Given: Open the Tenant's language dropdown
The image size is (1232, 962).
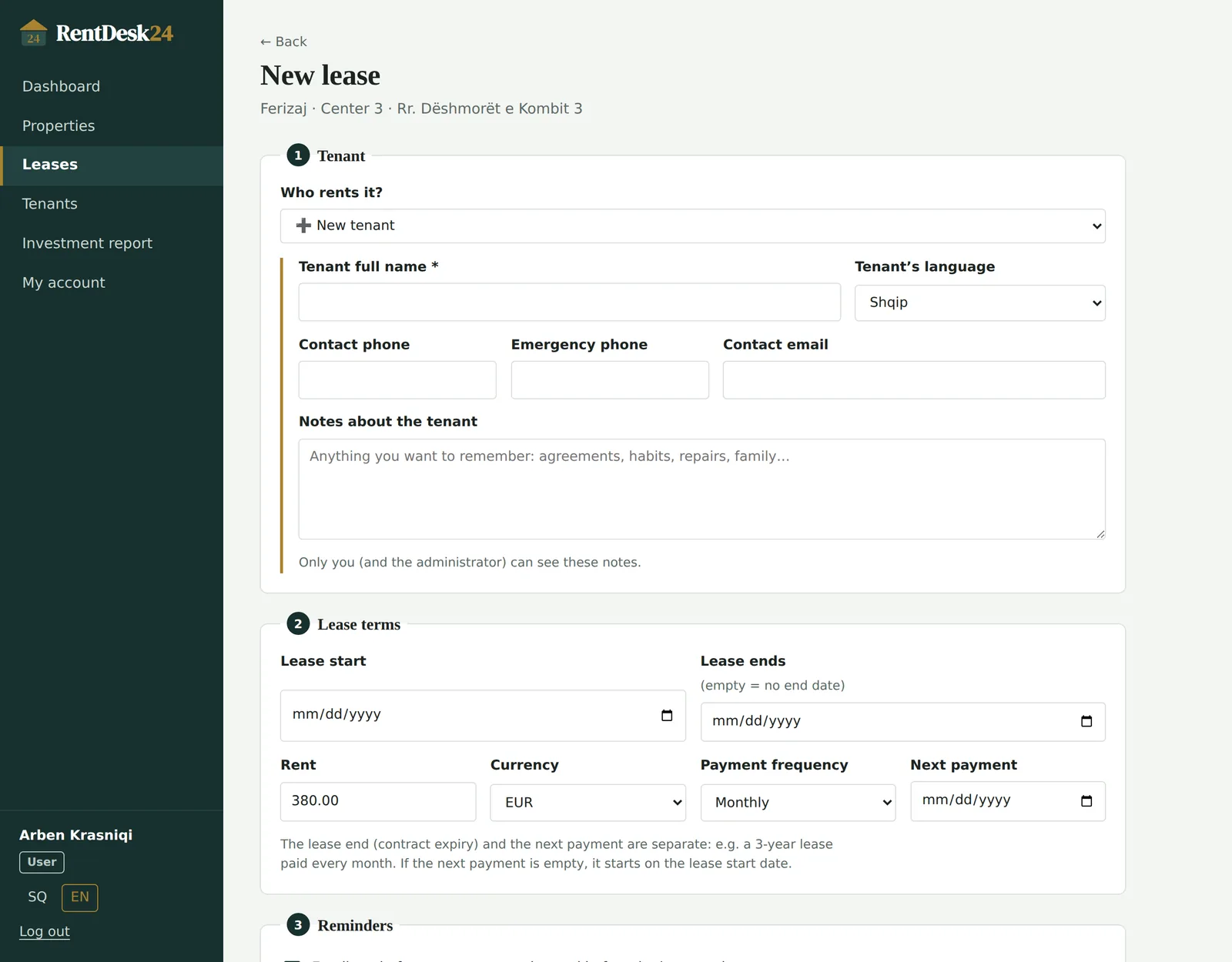Looking at the screenshot, I should (980, 303).
